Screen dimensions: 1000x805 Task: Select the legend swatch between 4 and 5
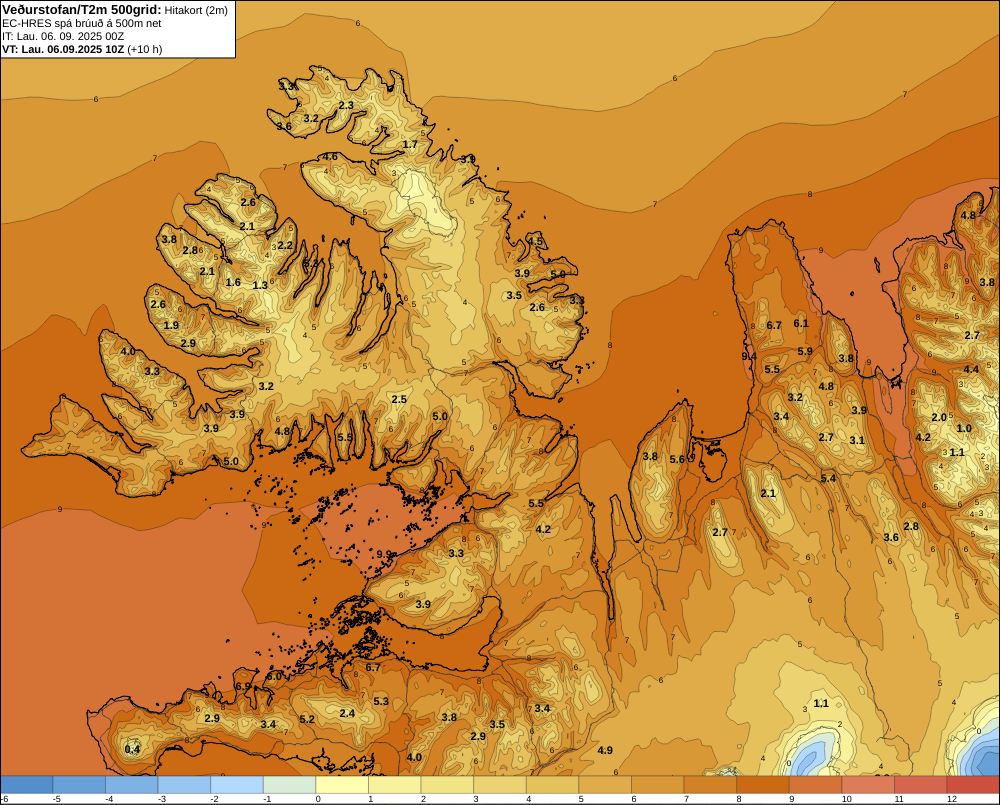[552, 785]
